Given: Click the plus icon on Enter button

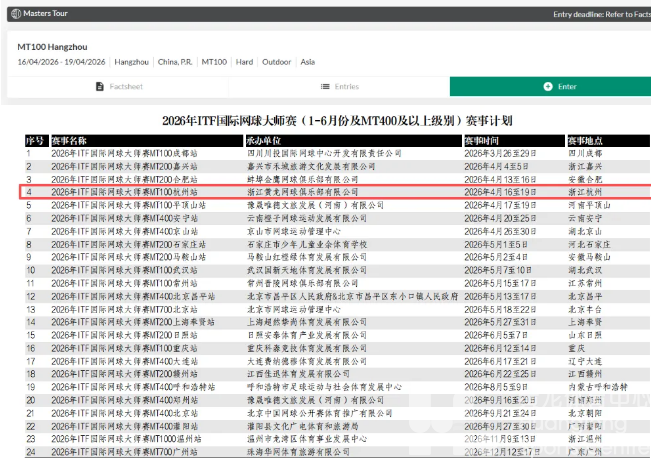Looking at the screenshot, I should click(548, 86).
